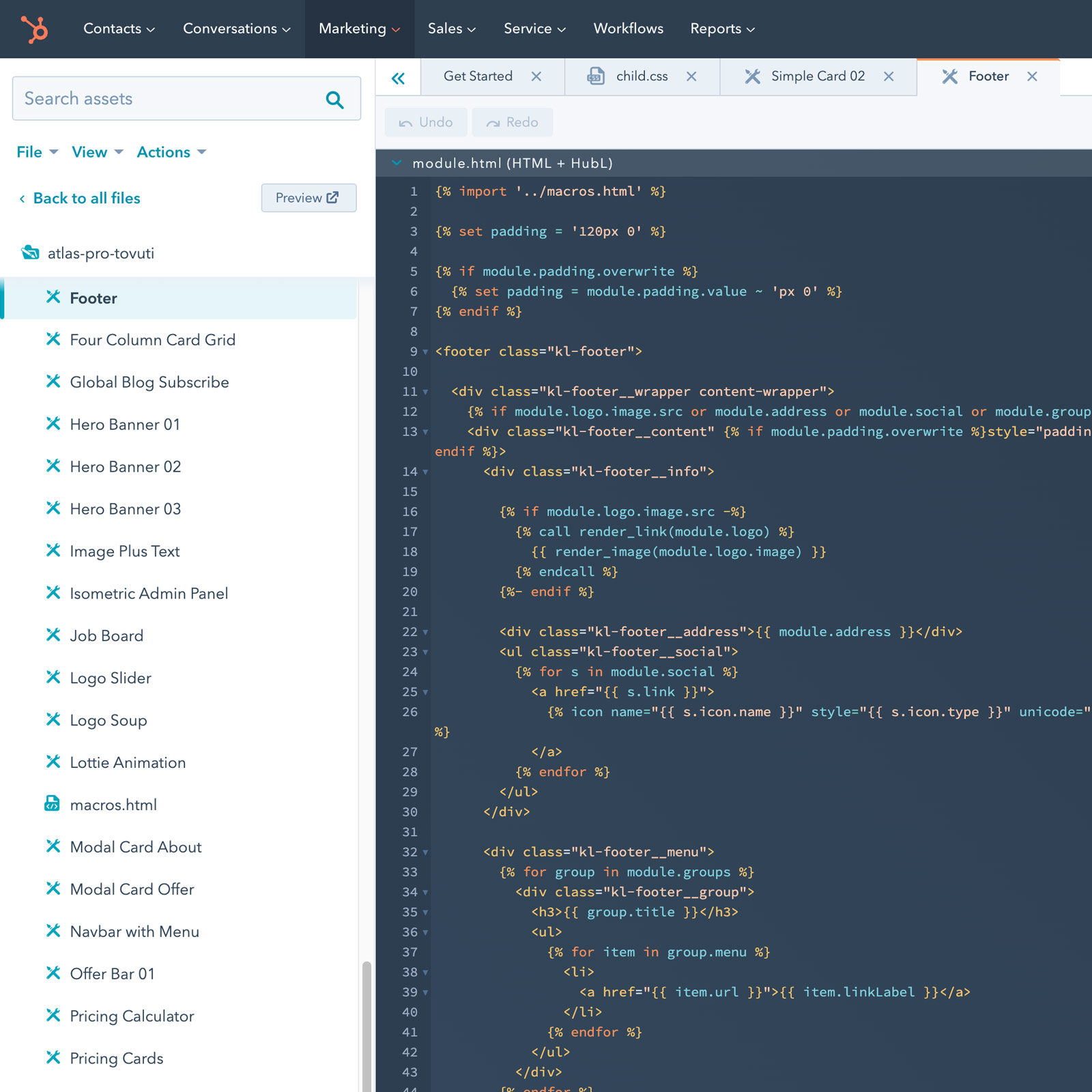Open Modal Card Offer module
The height and width of the screenshot is (1092, 1092).
(132, 889)
